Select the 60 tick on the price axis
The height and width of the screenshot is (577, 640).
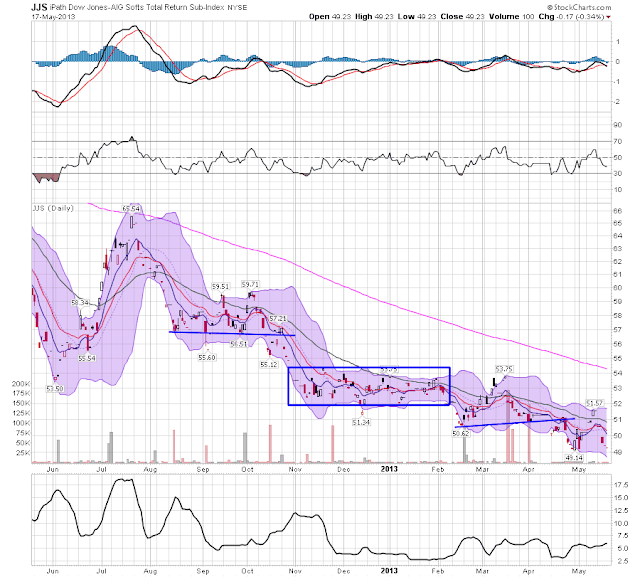[x=618, y=288]
